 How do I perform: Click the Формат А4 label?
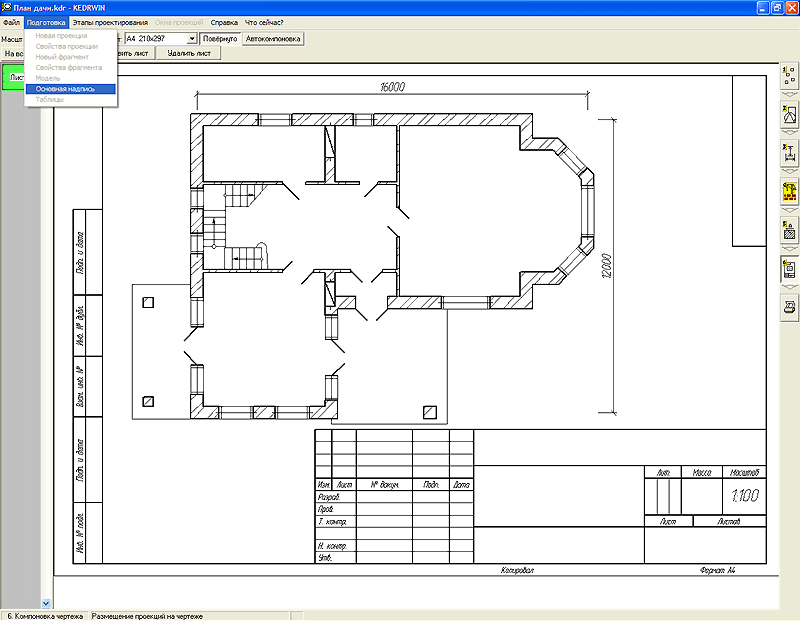pyautogui.click(x=718, y=570)
